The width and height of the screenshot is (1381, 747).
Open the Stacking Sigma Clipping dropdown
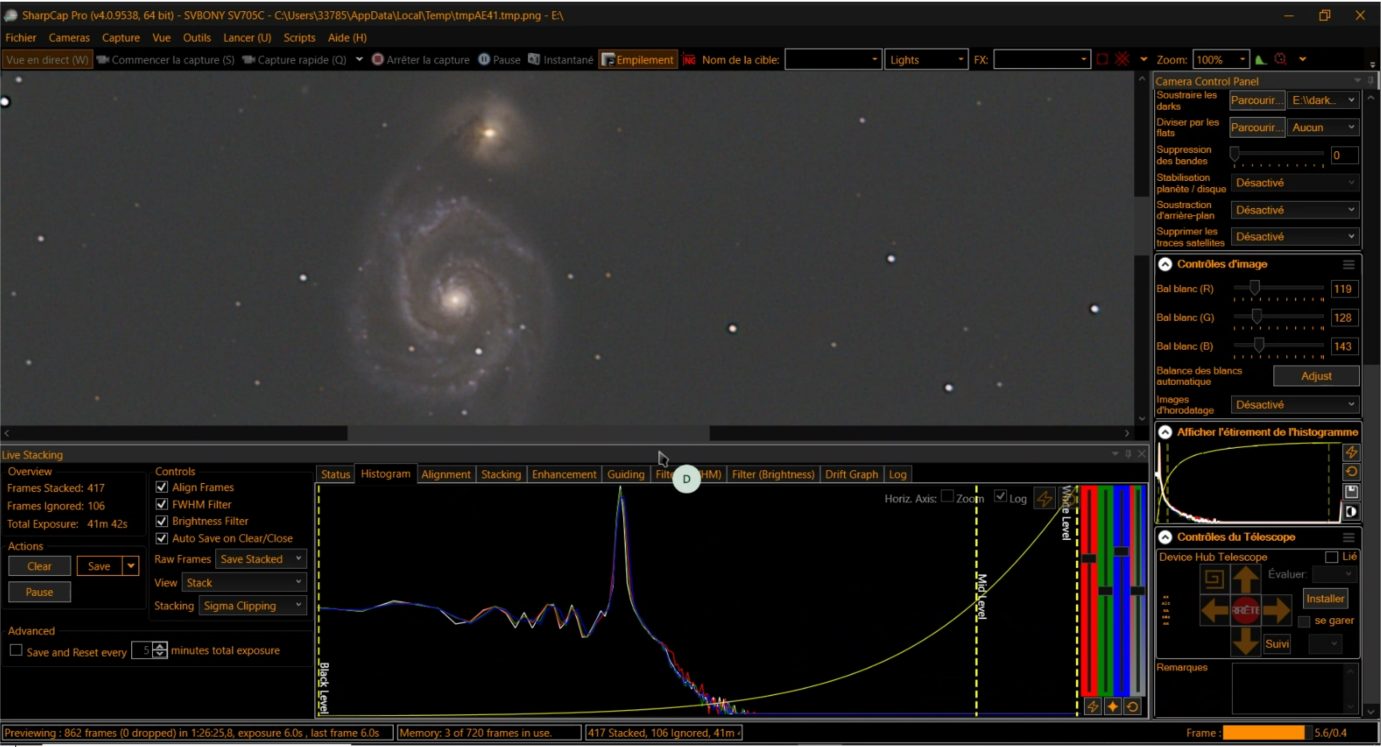click(252, 606)
